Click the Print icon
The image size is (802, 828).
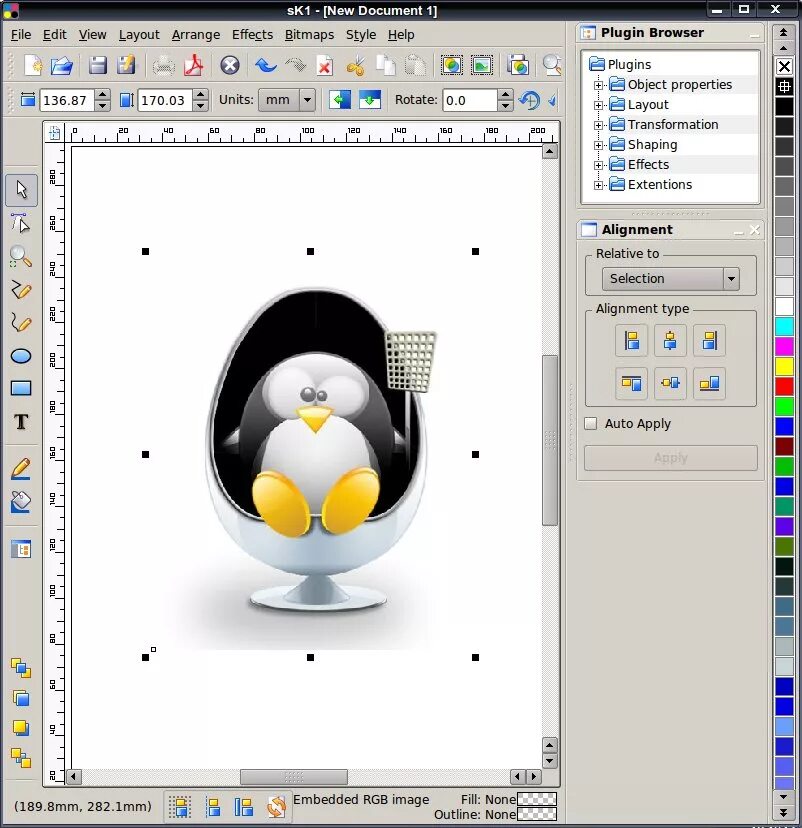(x=164, y=66)
